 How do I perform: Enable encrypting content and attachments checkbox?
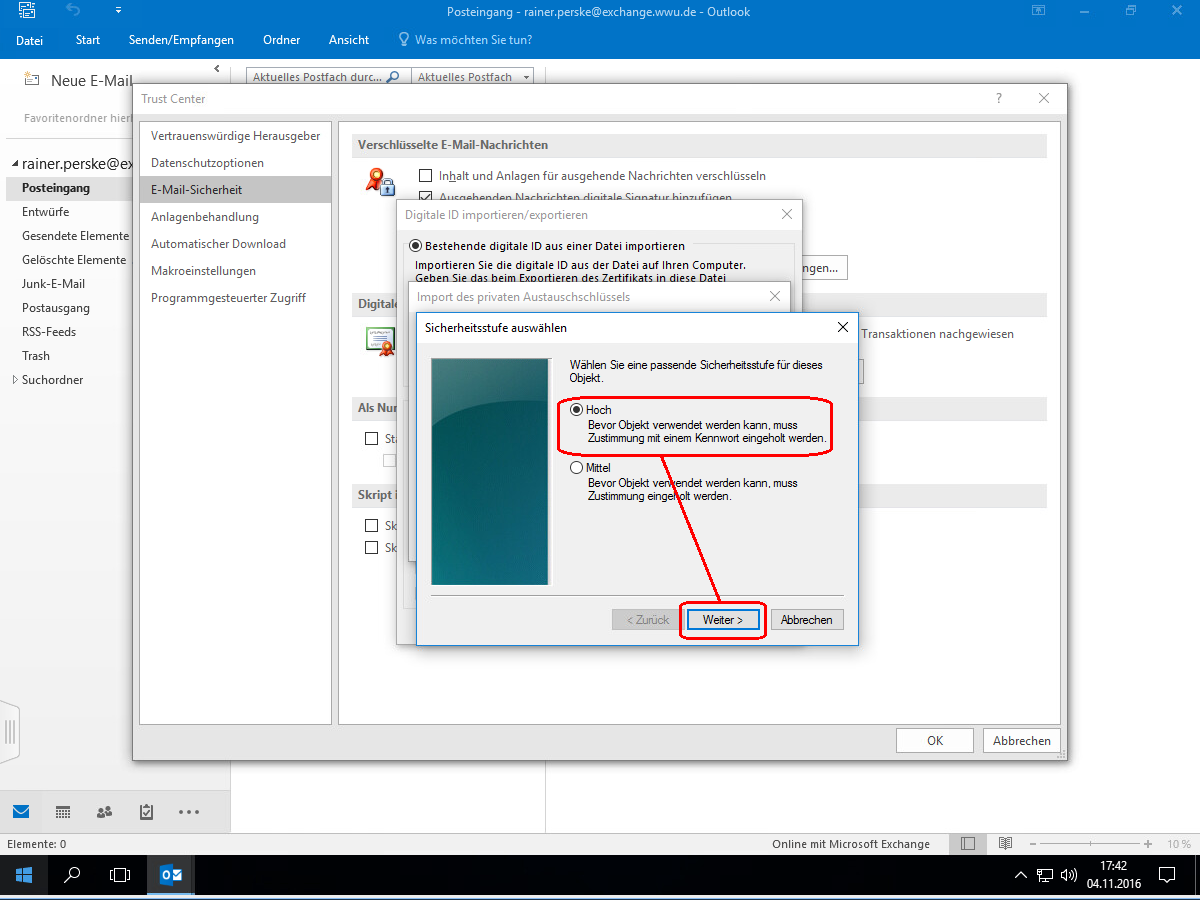(425, 176)
